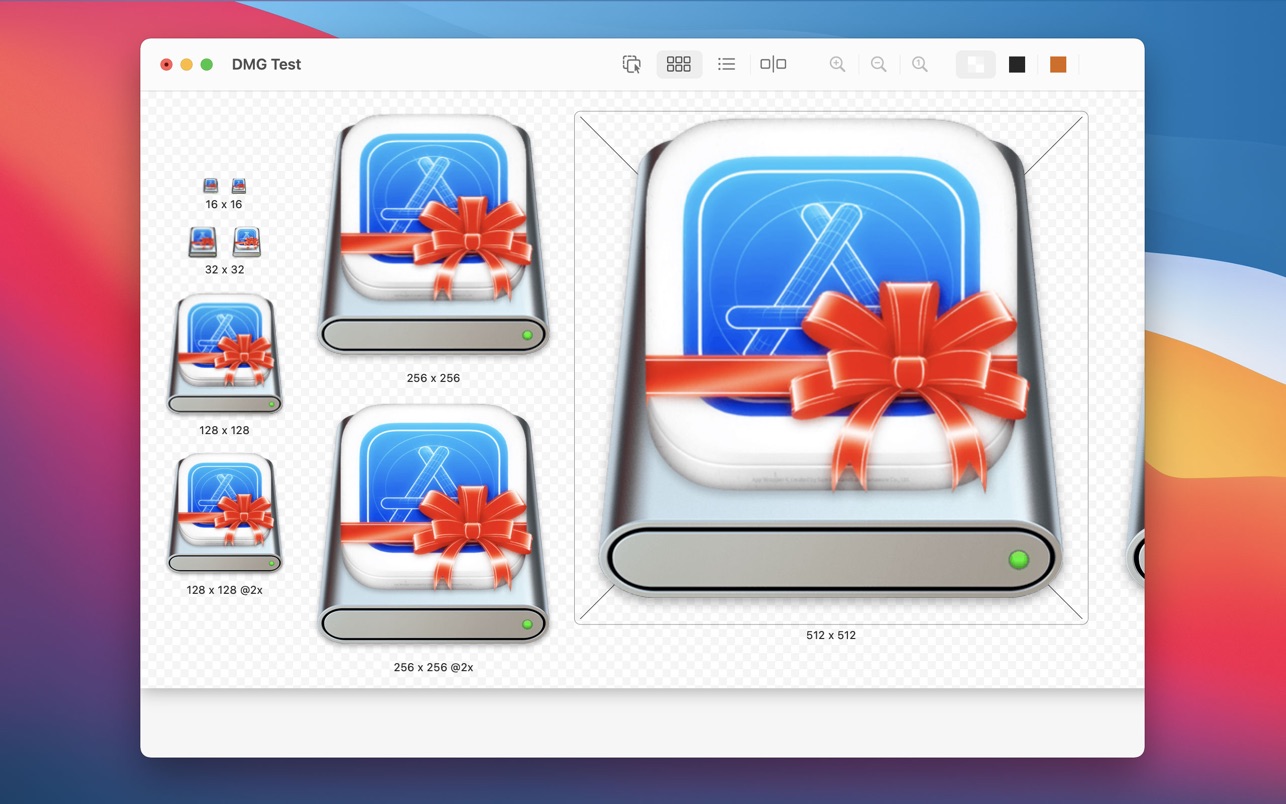Screen dimensions: 1286x804
Task: Set the preview background to orange
Action: click(1058, 64)
